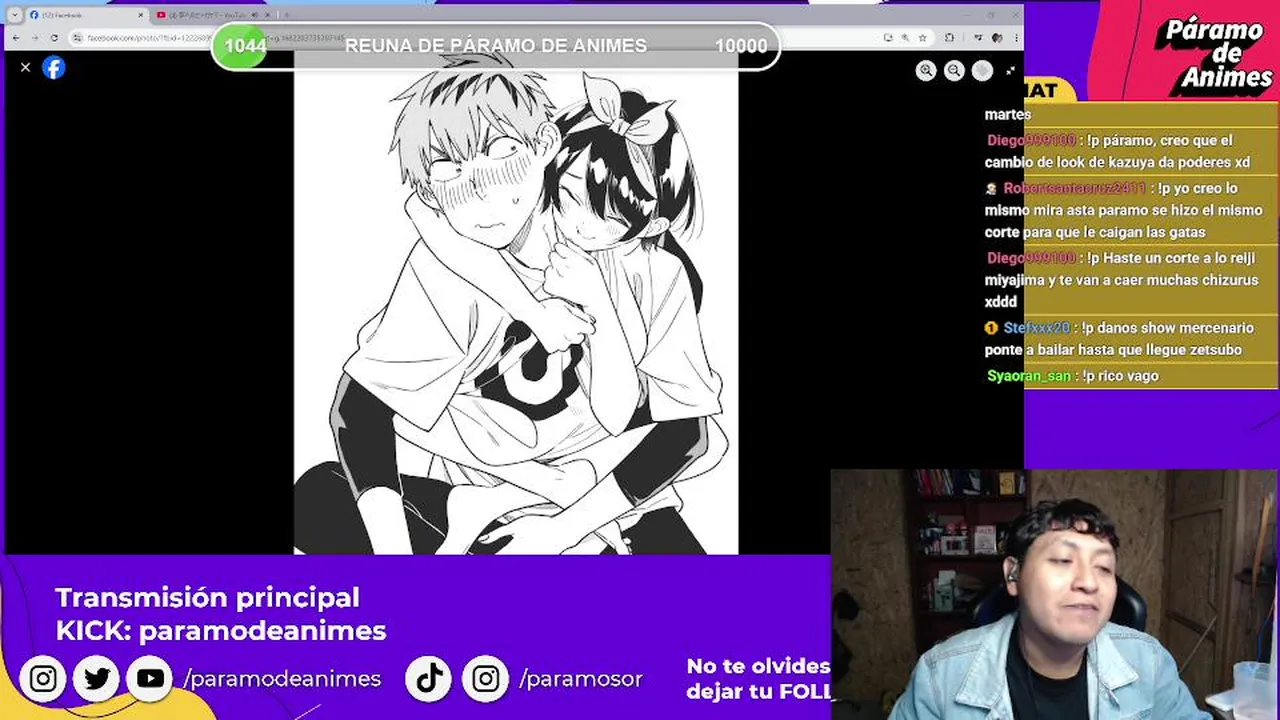This screenshot has width=1280, height=720.
Task: Click the /paramosor handle text
Action: tap(581, 680)
